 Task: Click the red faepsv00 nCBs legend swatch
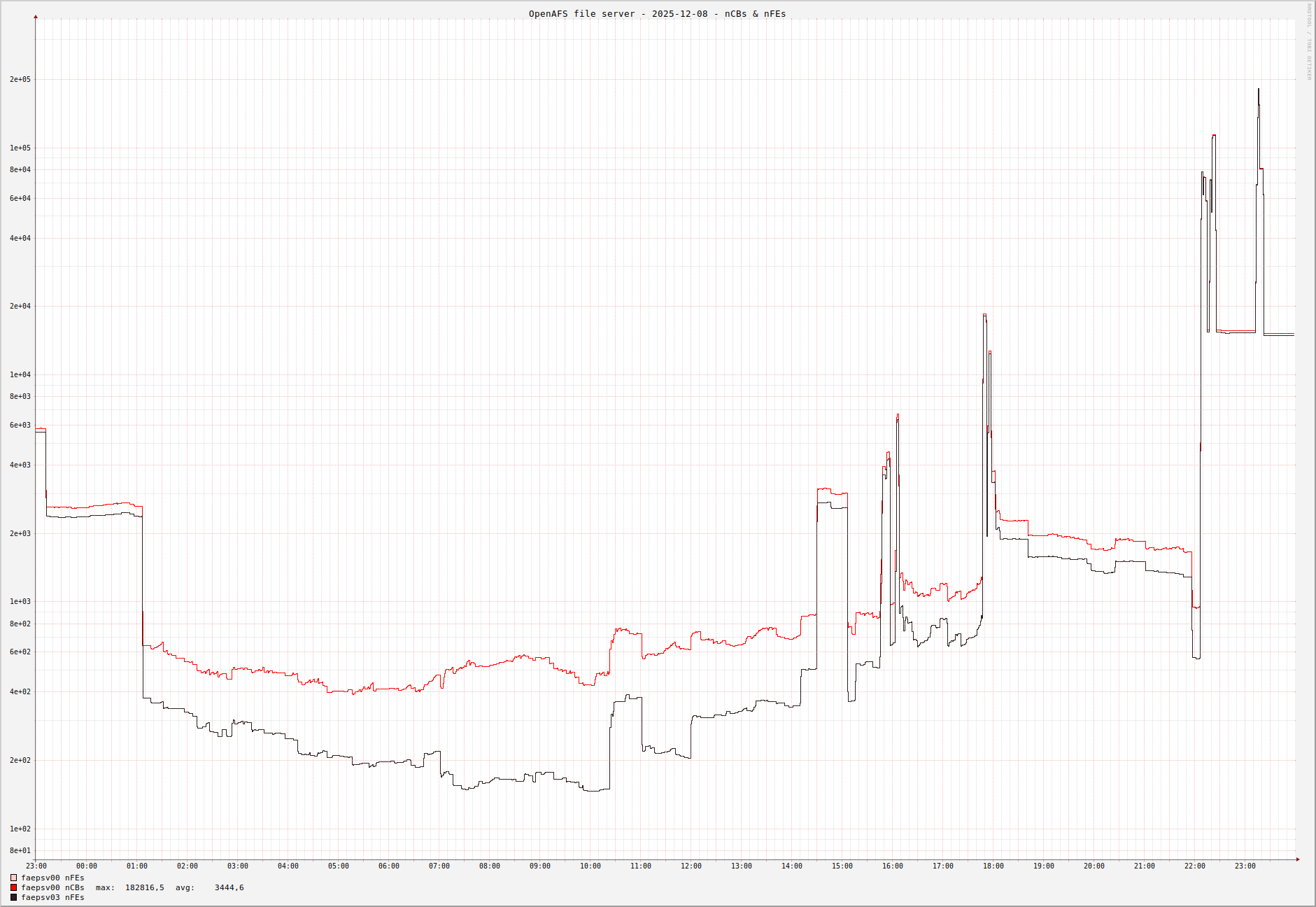coord(13,887)
